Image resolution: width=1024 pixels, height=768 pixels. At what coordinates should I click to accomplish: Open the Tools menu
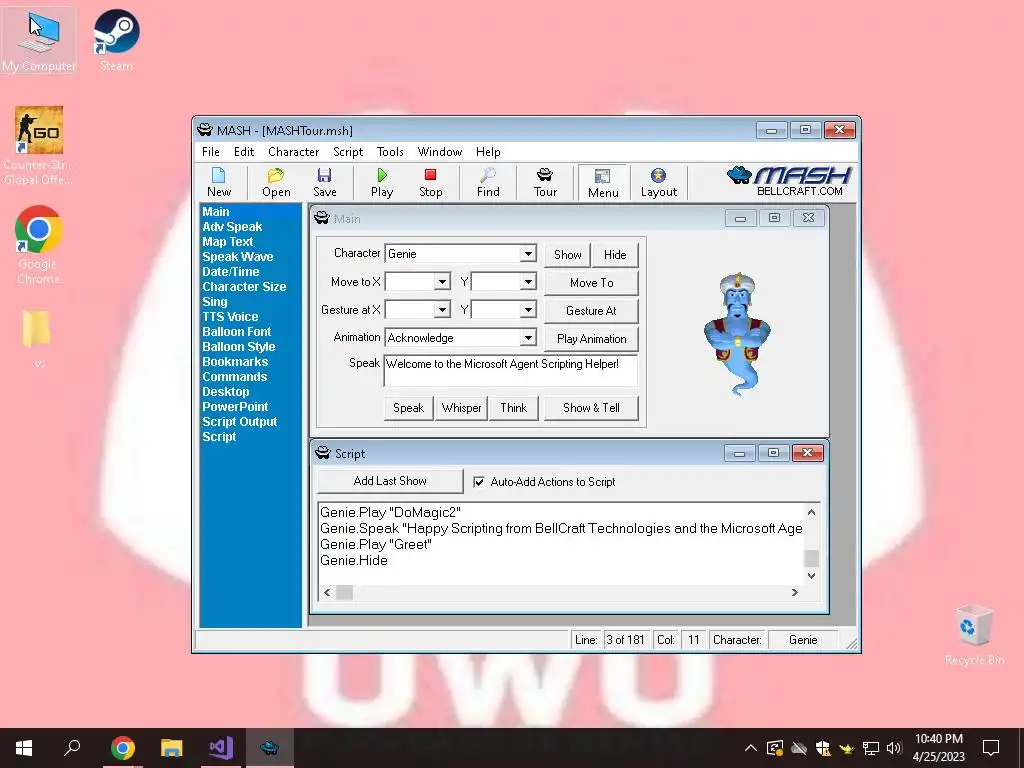click(390, 152)
